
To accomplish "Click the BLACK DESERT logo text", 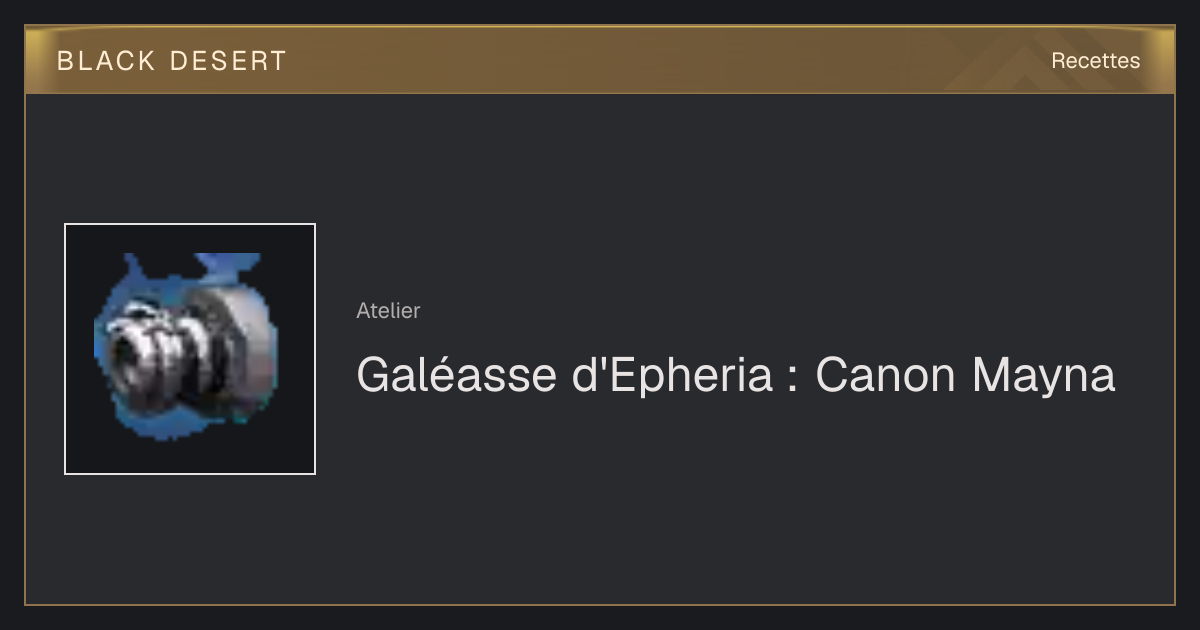I will pyautogui.click(x=172, y=61).
